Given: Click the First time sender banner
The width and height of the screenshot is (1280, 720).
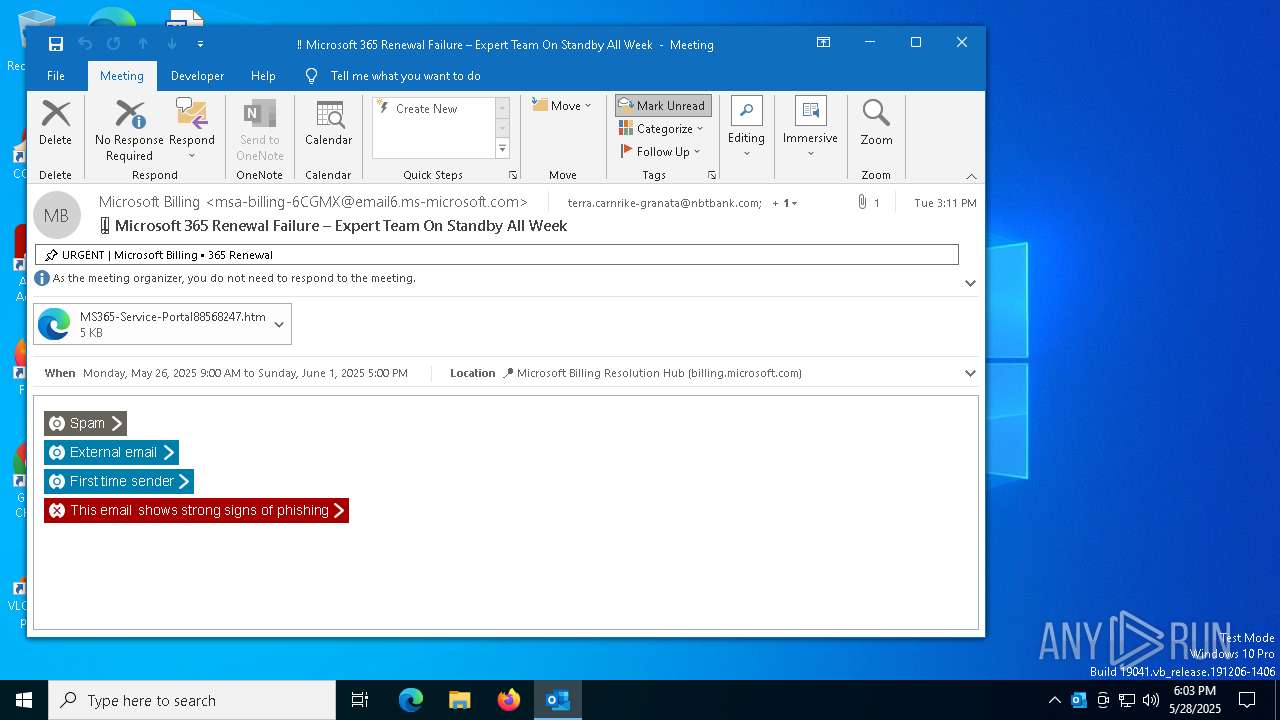Looking at the screenshot, I should point(119,481).
